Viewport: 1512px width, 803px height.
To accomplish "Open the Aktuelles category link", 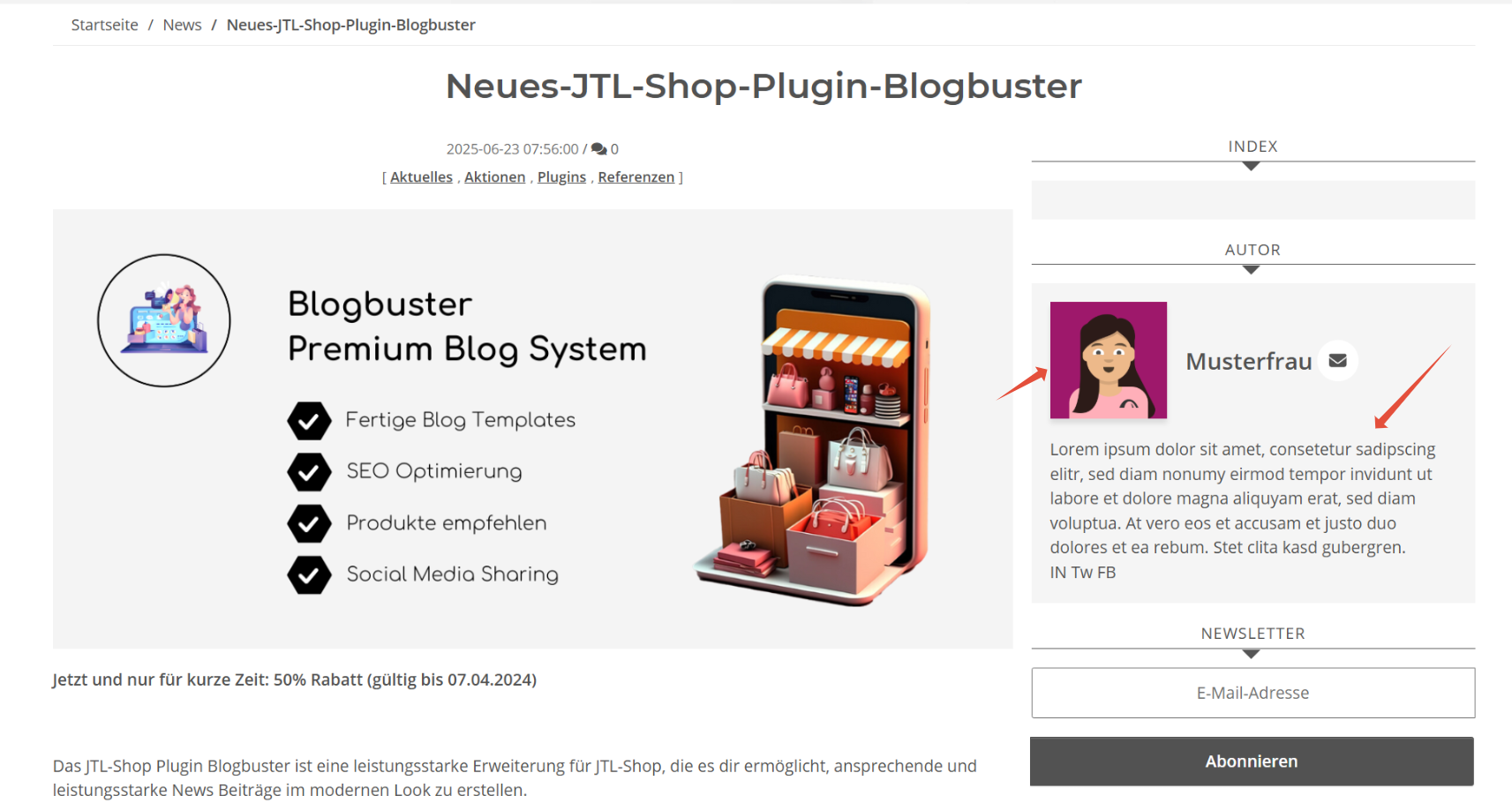I will [421, 177].
